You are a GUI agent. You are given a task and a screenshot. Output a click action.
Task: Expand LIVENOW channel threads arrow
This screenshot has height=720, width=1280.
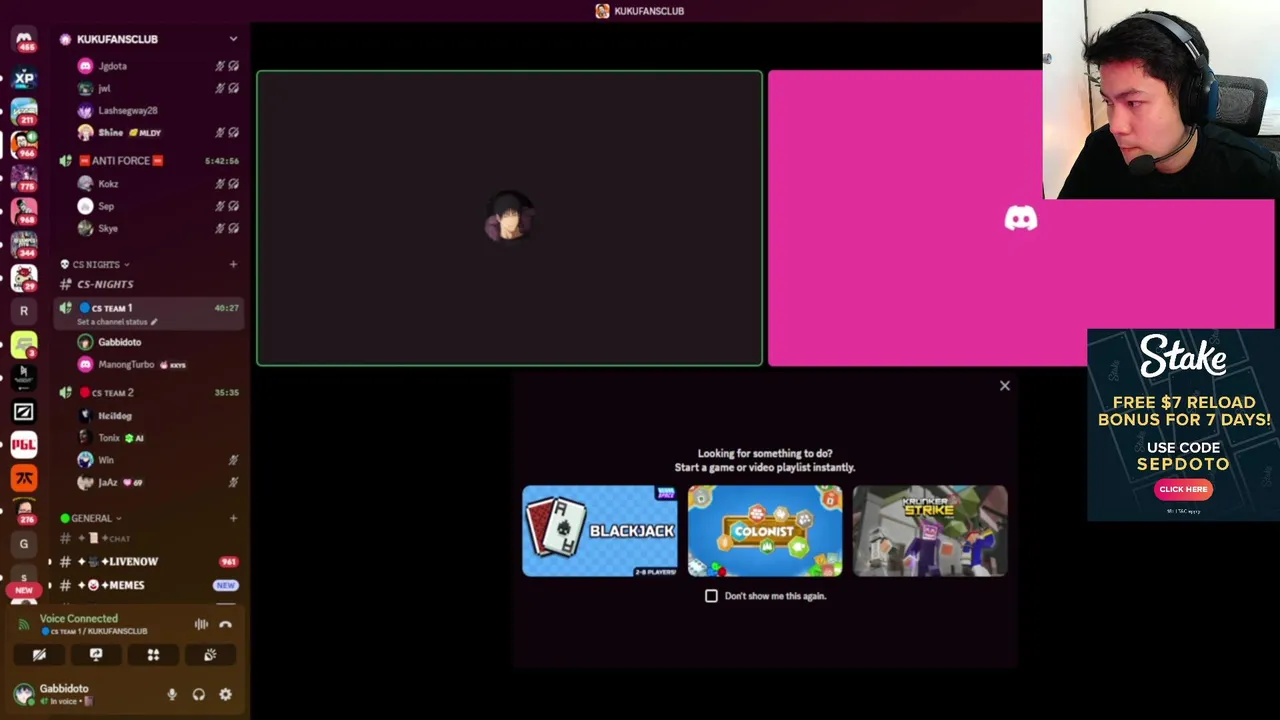coord(50,562)
